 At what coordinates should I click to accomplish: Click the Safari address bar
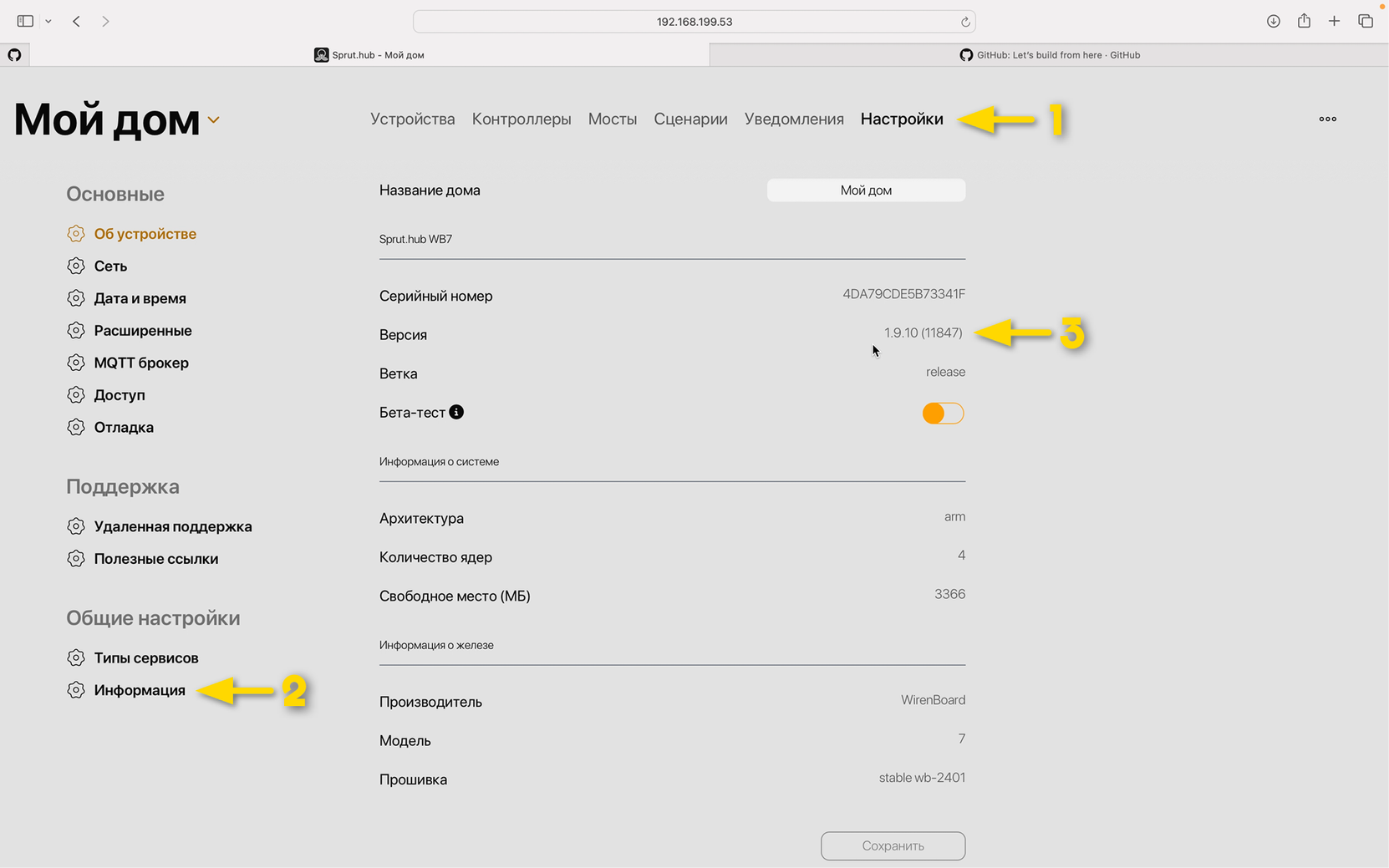pyautogui.click(x=694, y=22)
